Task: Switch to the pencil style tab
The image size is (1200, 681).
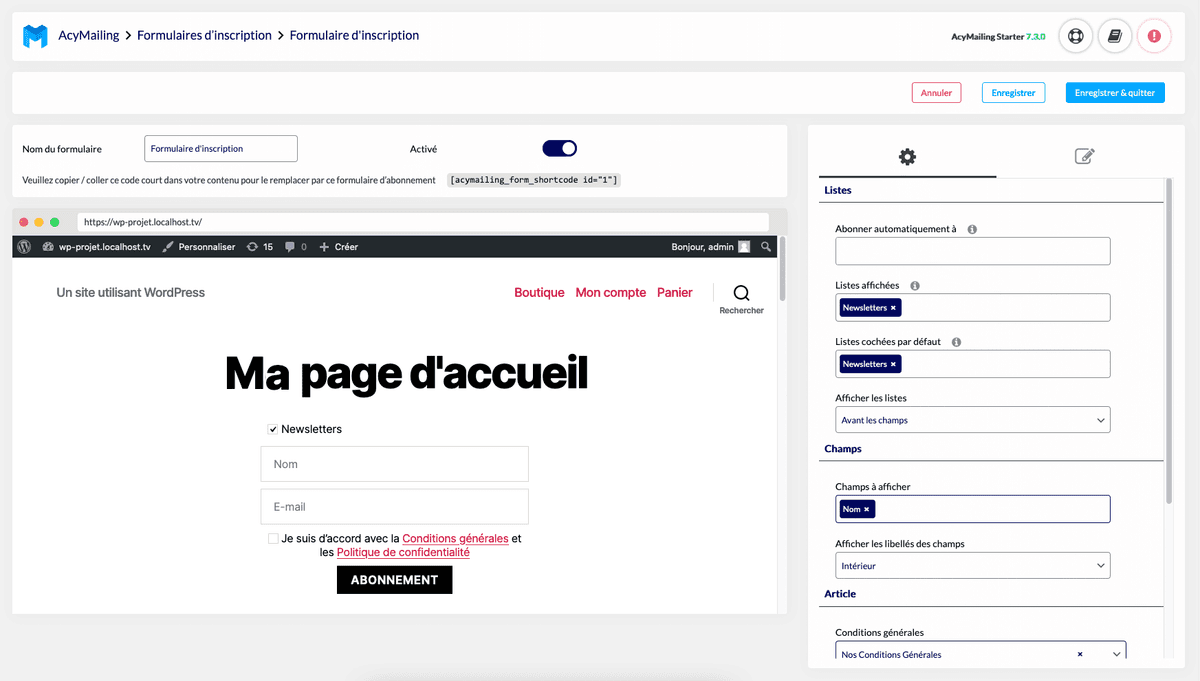Action: (x=1084, y=156)
